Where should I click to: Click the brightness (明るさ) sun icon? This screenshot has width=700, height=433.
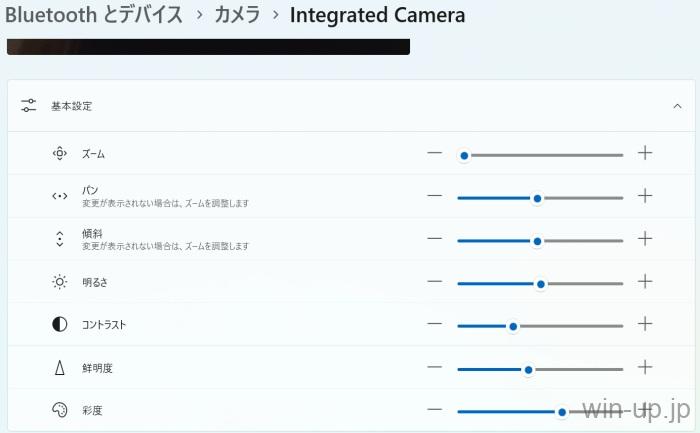tap(60, 282)
